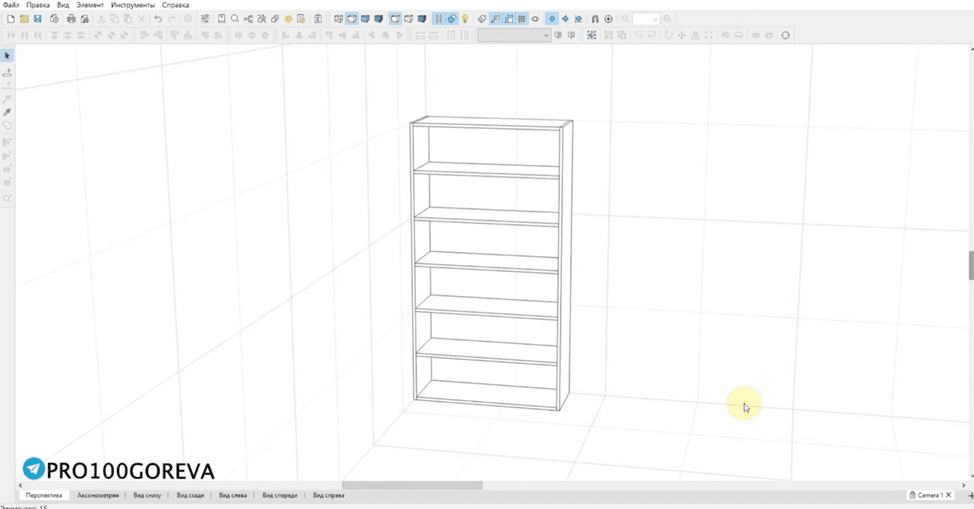Click the horizontal scrollbar thumb below the viewport
974x509 pixels.
coord(412,485)
